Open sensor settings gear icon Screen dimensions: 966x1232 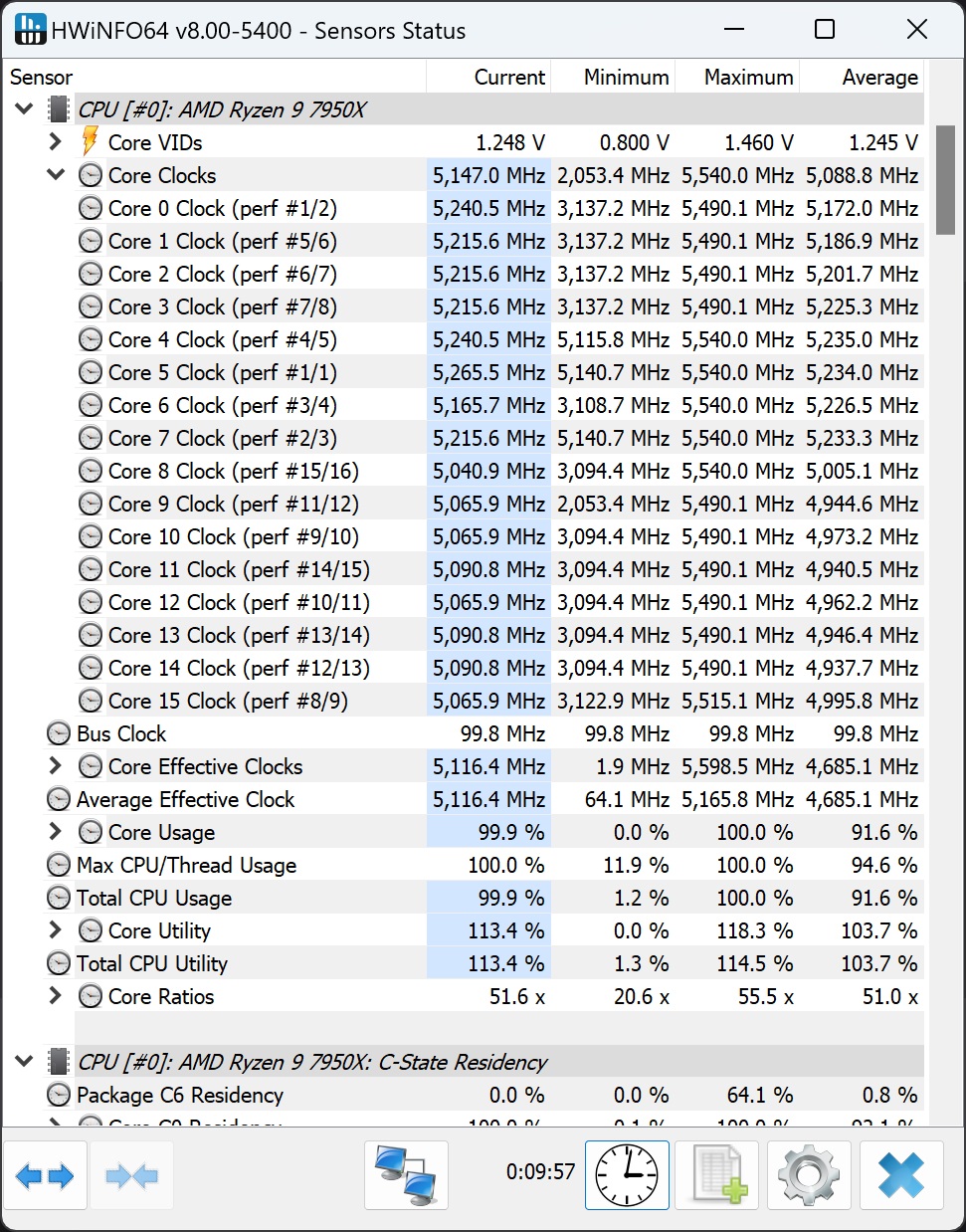tap(808, 1175)
